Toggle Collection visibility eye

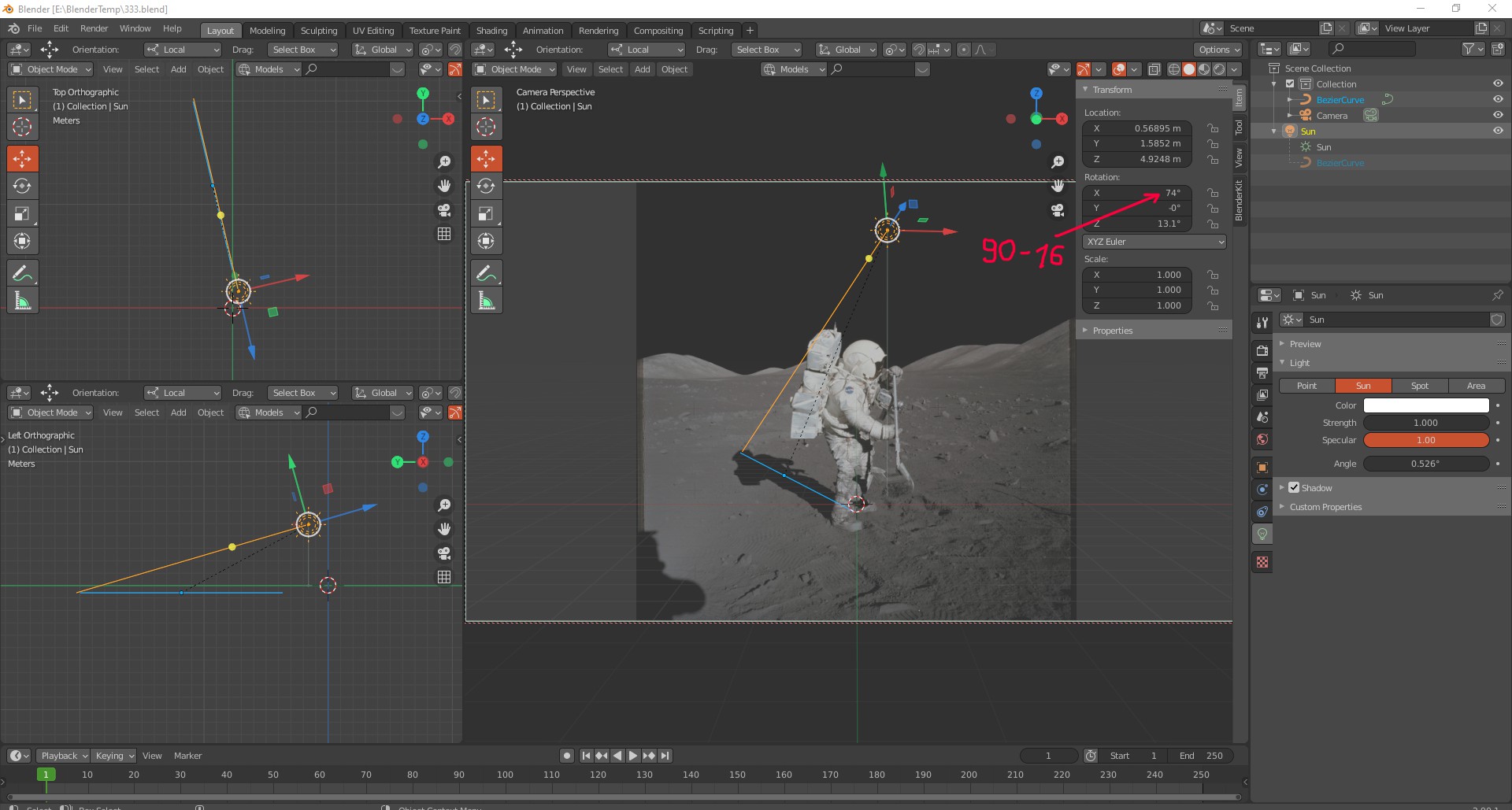click(x=1498, y=83)
